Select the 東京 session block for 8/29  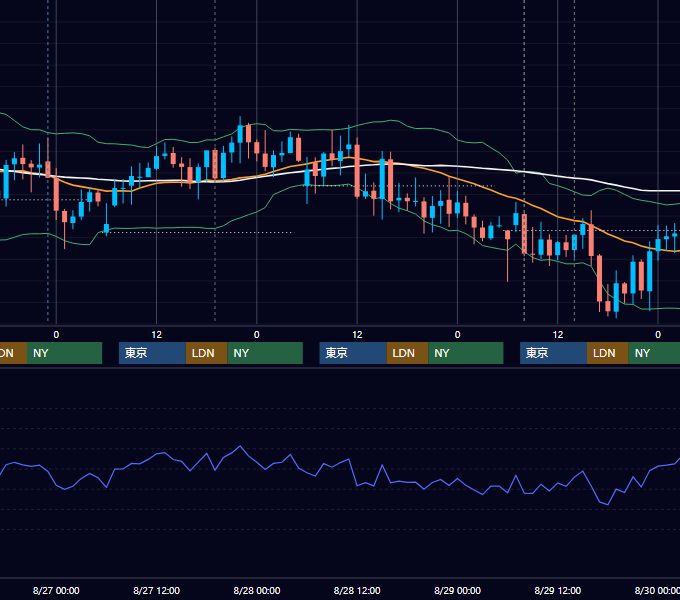(x=553, y=353)
